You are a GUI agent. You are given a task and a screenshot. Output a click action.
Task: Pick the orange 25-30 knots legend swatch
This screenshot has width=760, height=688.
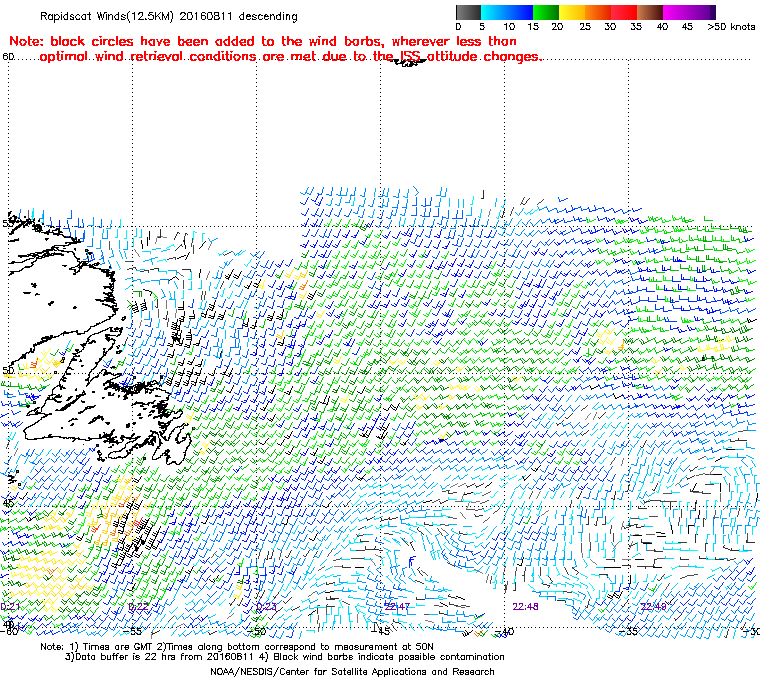click(x=598, y=12)
